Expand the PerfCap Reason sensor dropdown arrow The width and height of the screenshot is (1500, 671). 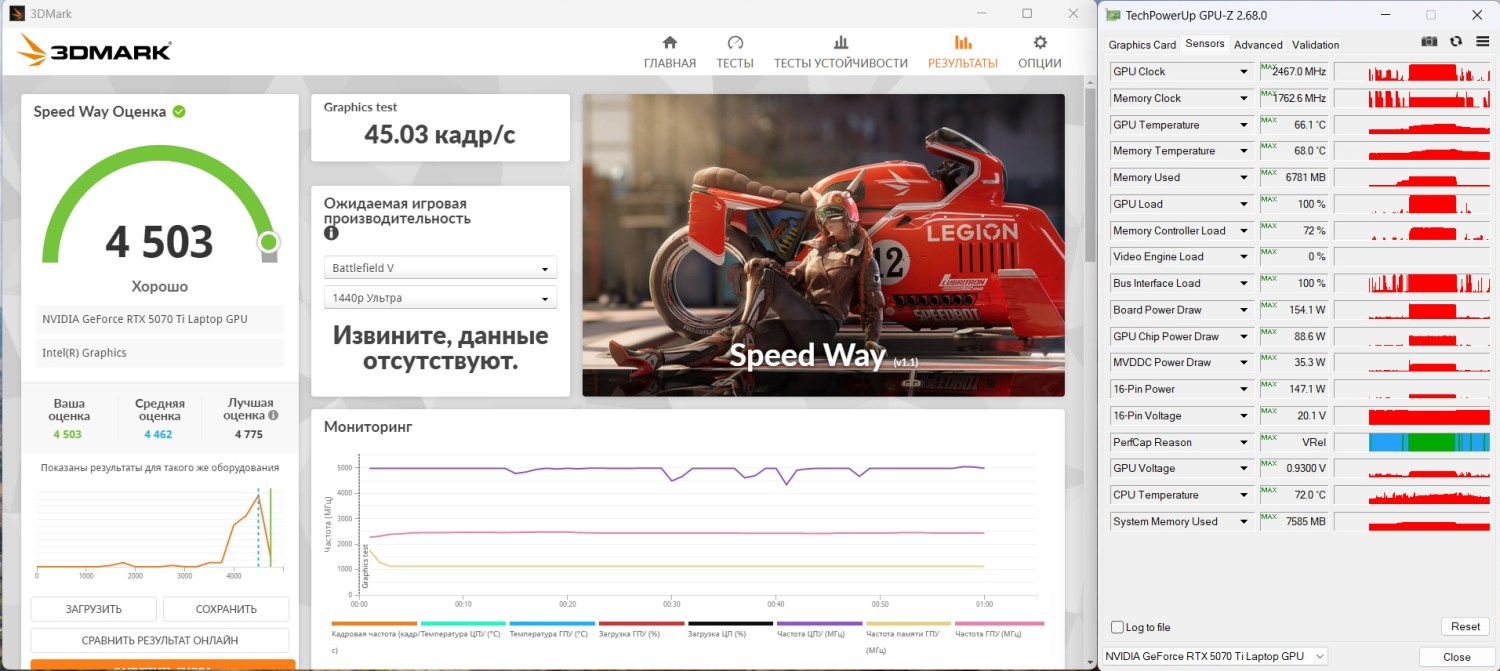point(1245,442)
